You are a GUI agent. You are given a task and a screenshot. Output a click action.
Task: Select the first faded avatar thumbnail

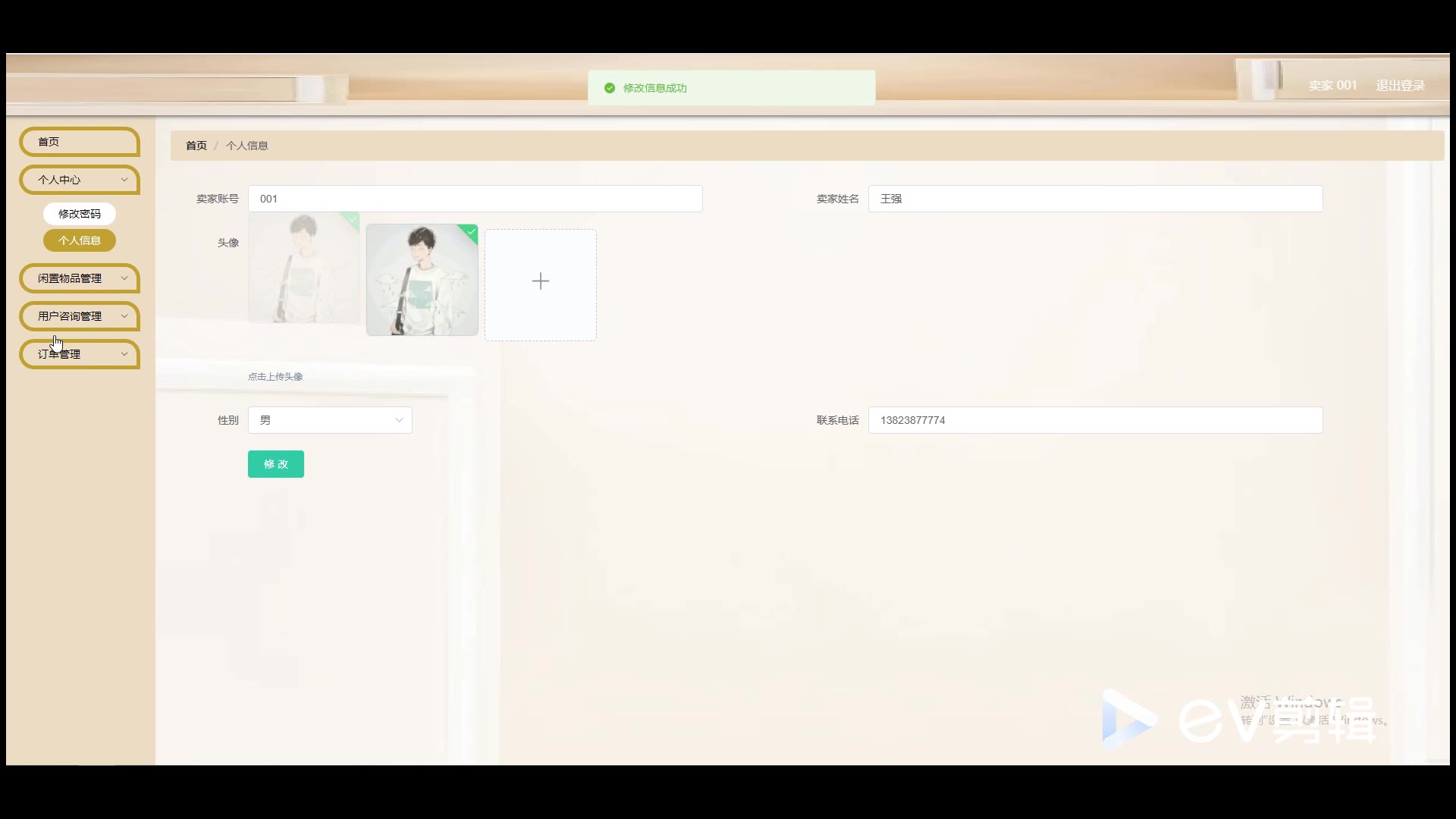303,269
